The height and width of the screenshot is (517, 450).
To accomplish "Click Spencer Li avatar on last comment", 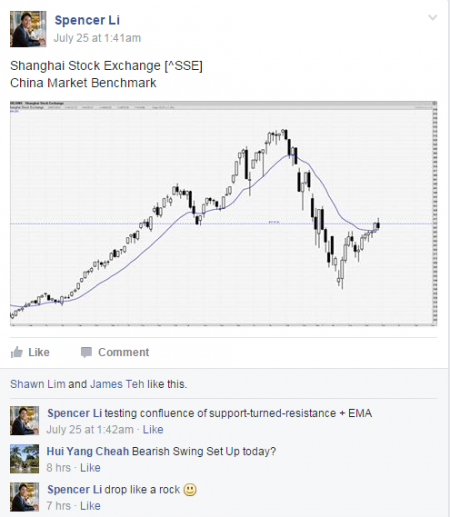I will click(x=24, y=497).
